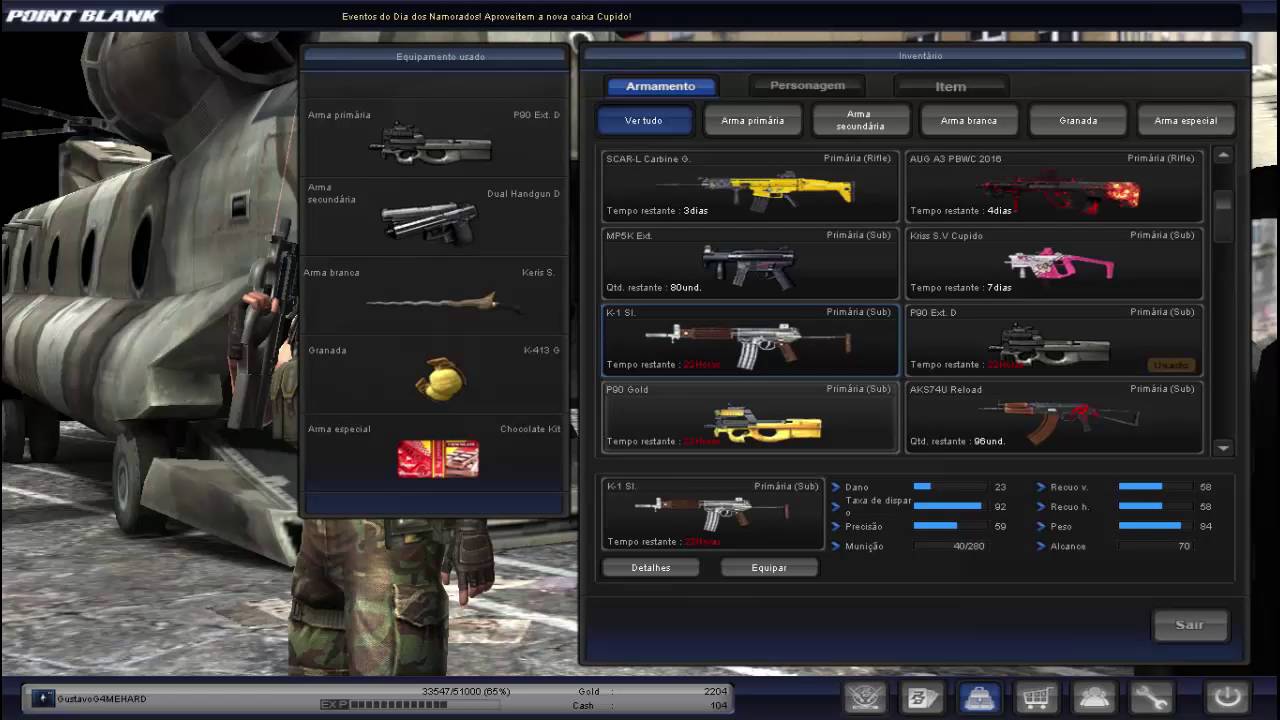Click the Alcance value 70
1280x720 pixels.
[1184, 546]
